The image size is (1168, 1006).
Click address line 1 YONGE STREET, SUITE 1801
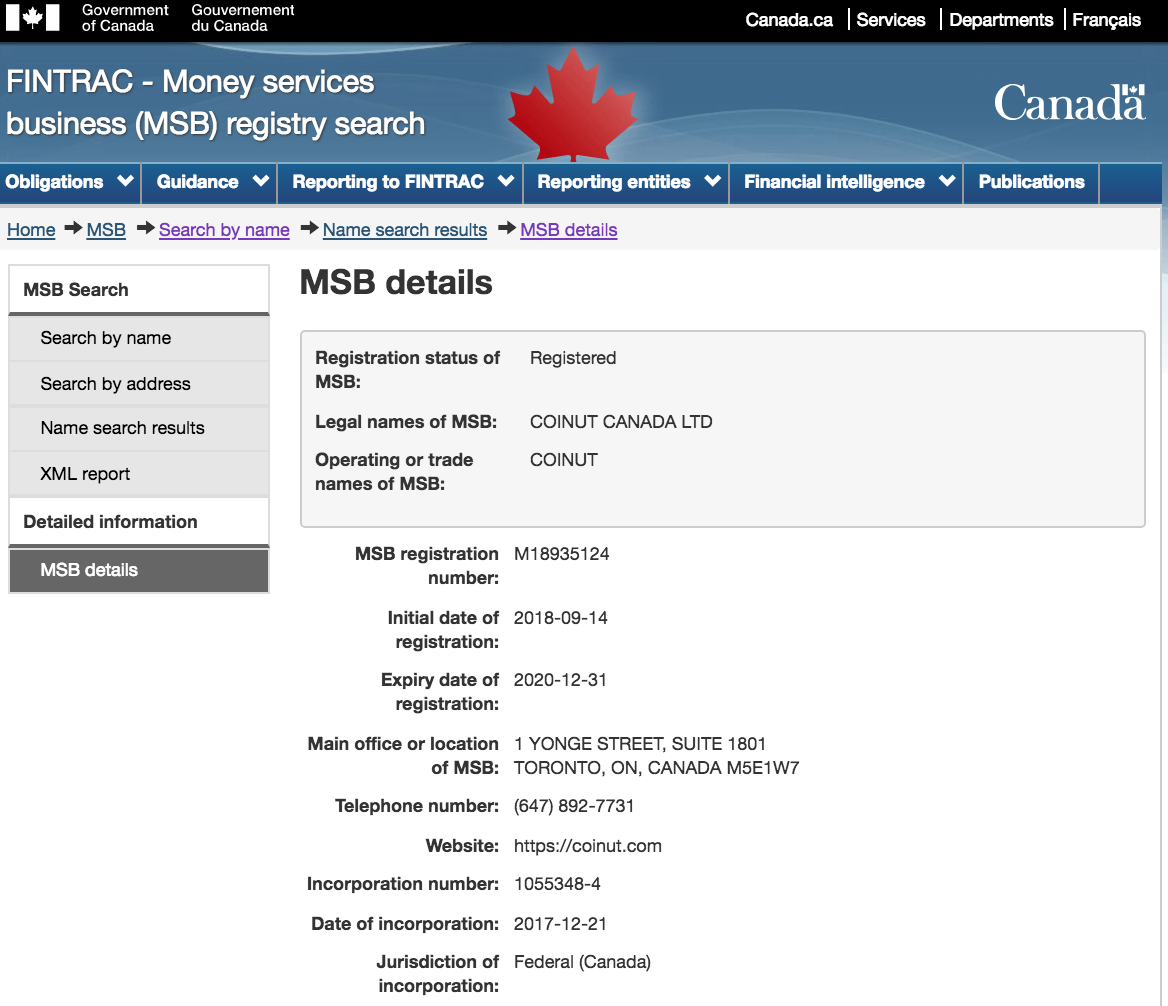(x=639, y=744)
